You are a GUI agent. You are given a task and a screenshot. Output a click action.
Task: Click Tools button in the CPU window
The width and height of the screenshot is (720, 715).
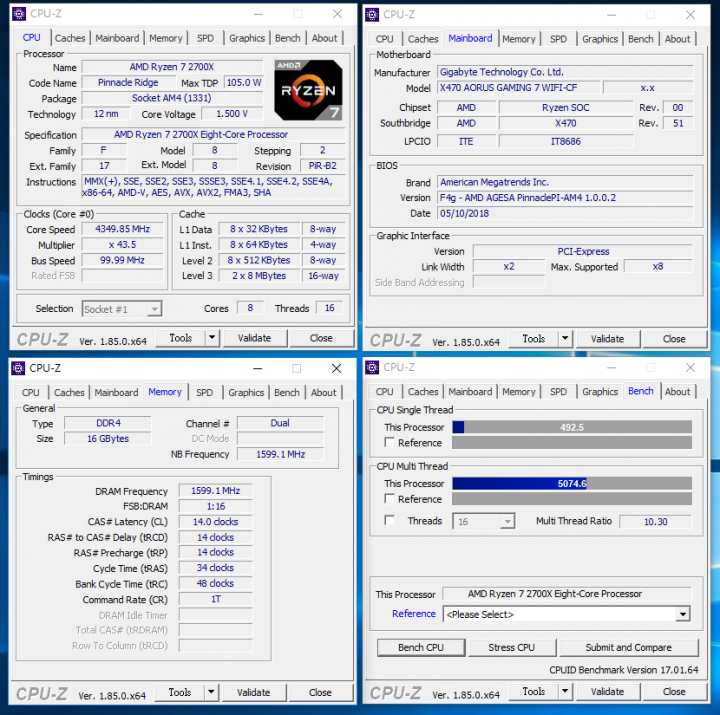(180, 338)
